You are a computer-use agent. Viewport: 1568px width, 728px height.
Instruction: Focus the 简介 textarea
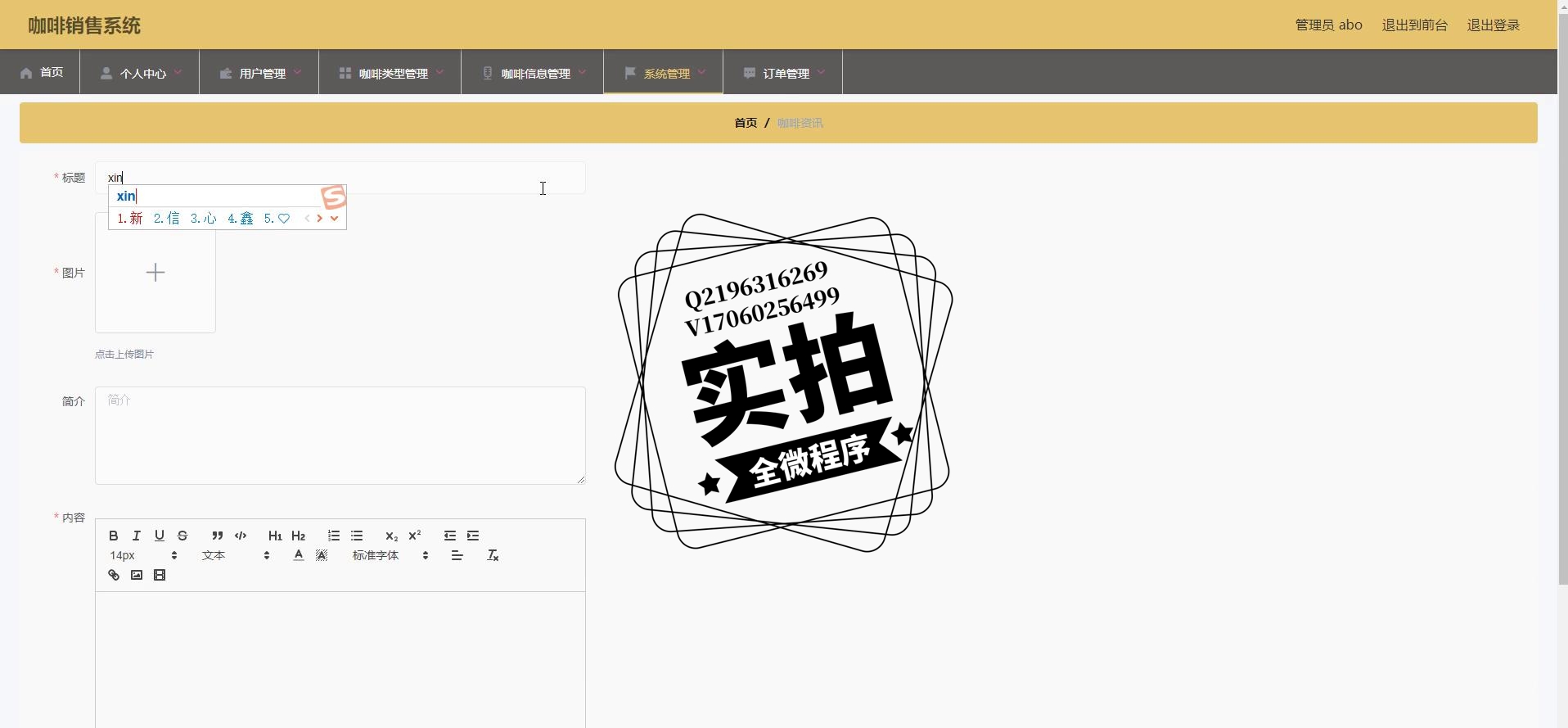click(x=340, y=436)
